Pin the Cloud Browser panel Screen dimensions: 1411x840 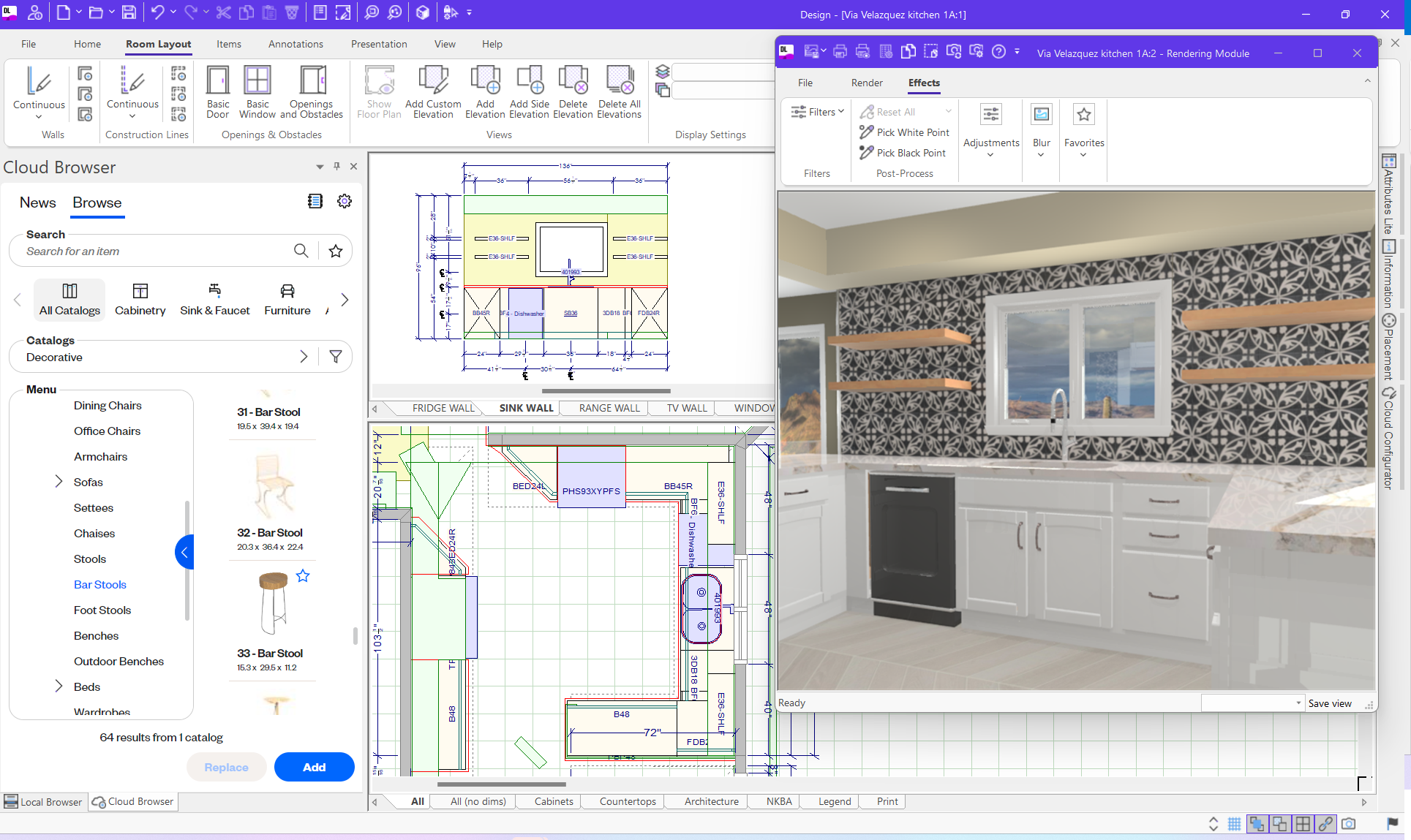[x=336, y=167]
